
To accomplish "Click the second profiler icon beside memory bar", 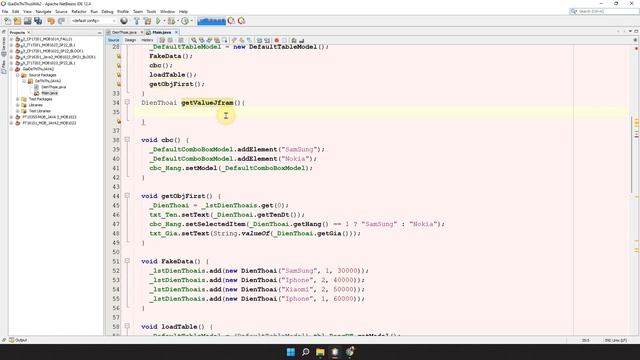I will 242,21.
